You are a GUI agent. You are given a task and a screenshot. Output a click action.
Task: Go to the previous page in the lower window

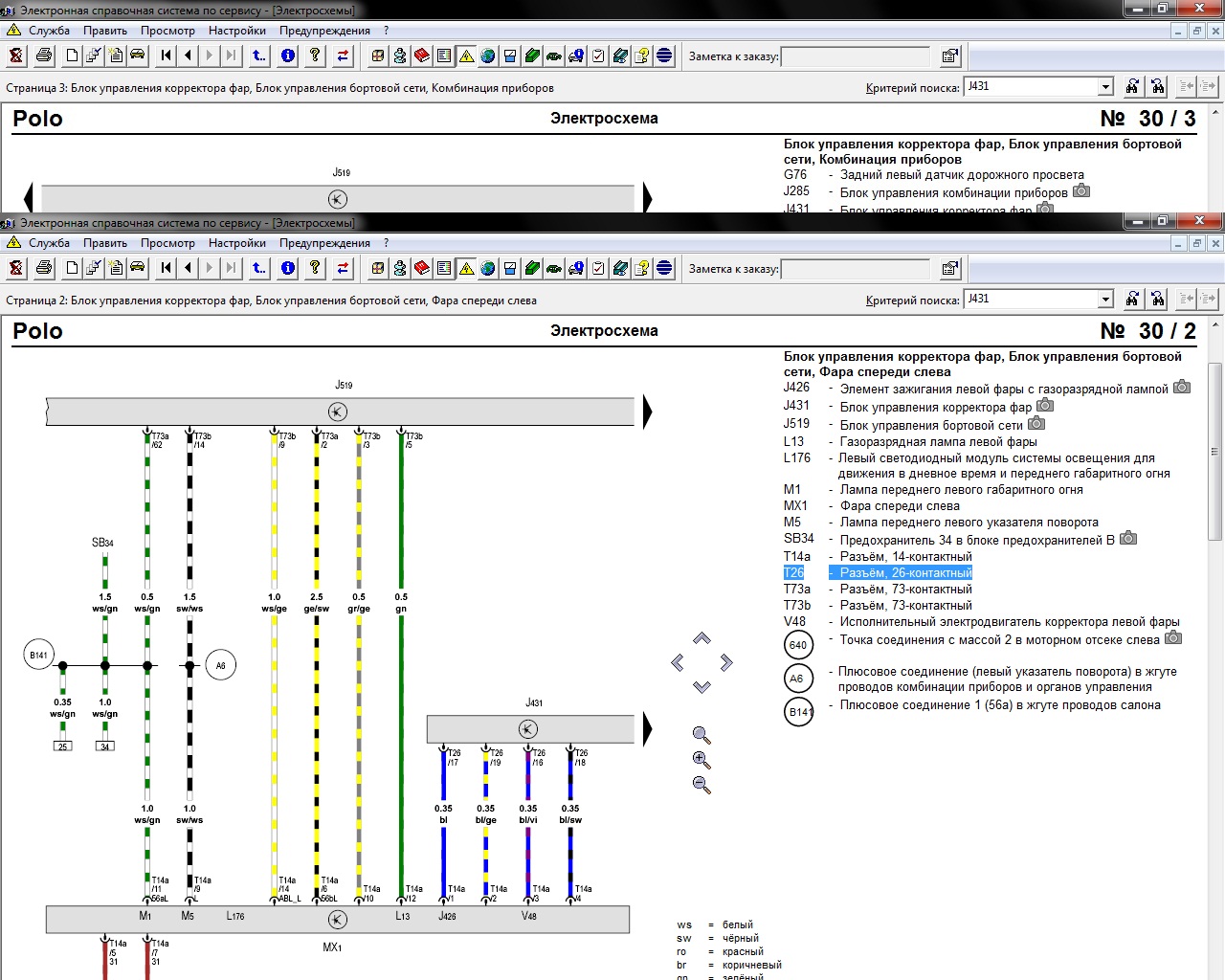point(189,269)
